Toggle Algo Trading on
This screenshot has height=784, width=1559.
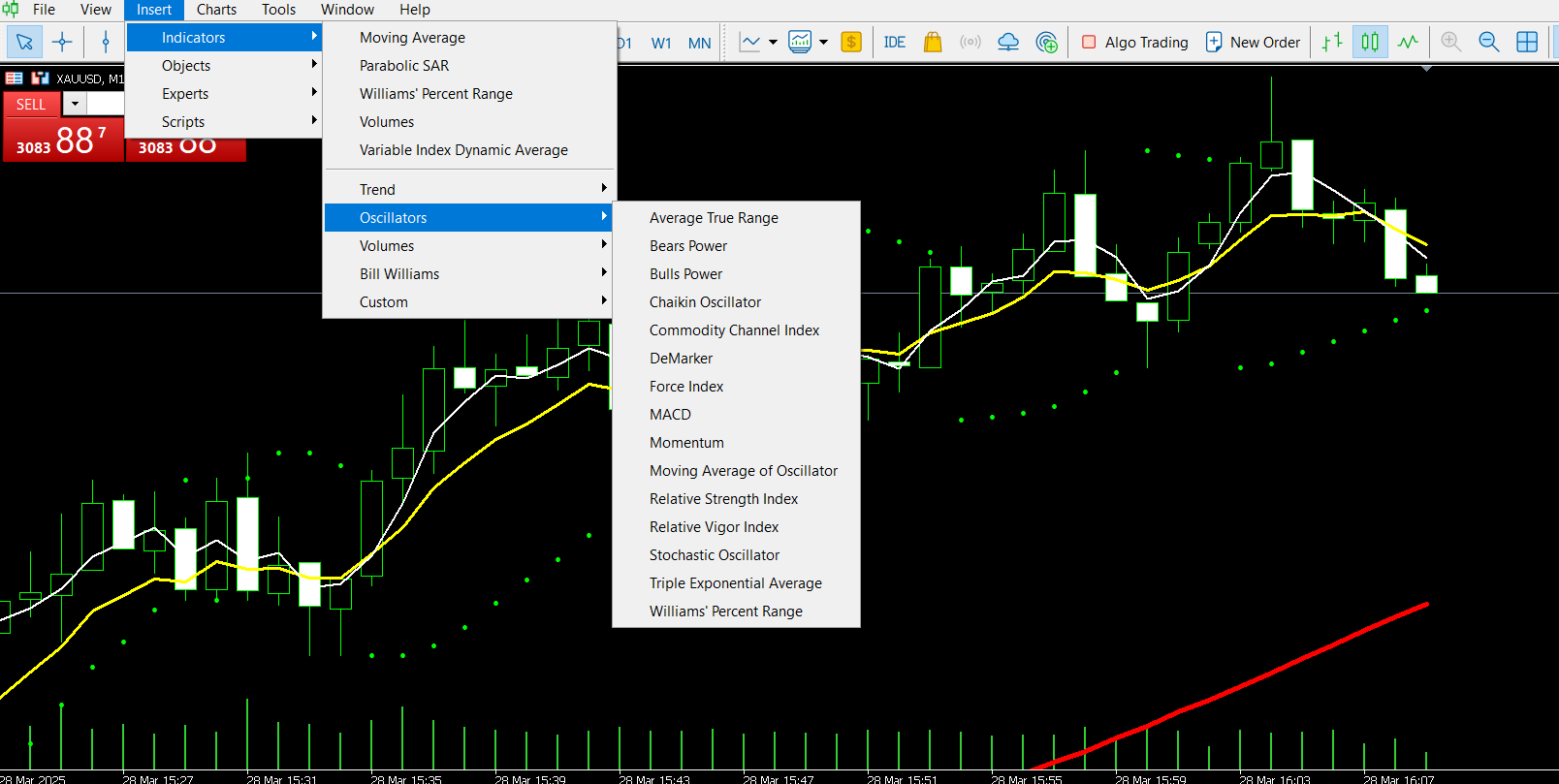(x=1134, y=42)
